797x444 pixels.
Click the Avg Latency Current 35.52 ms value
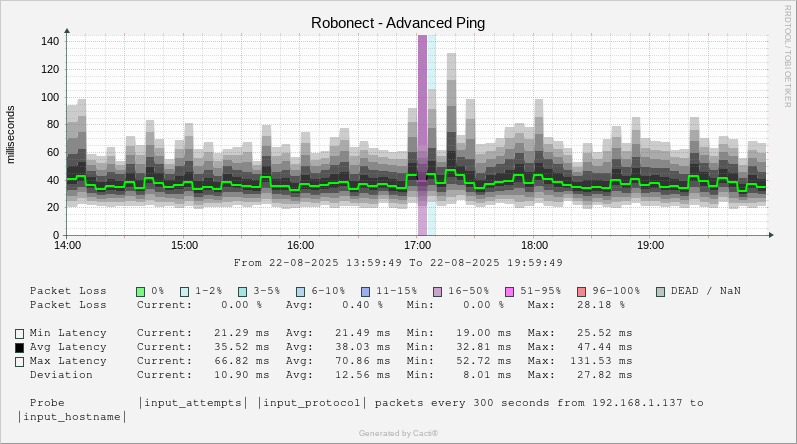(x=241, y=347)
